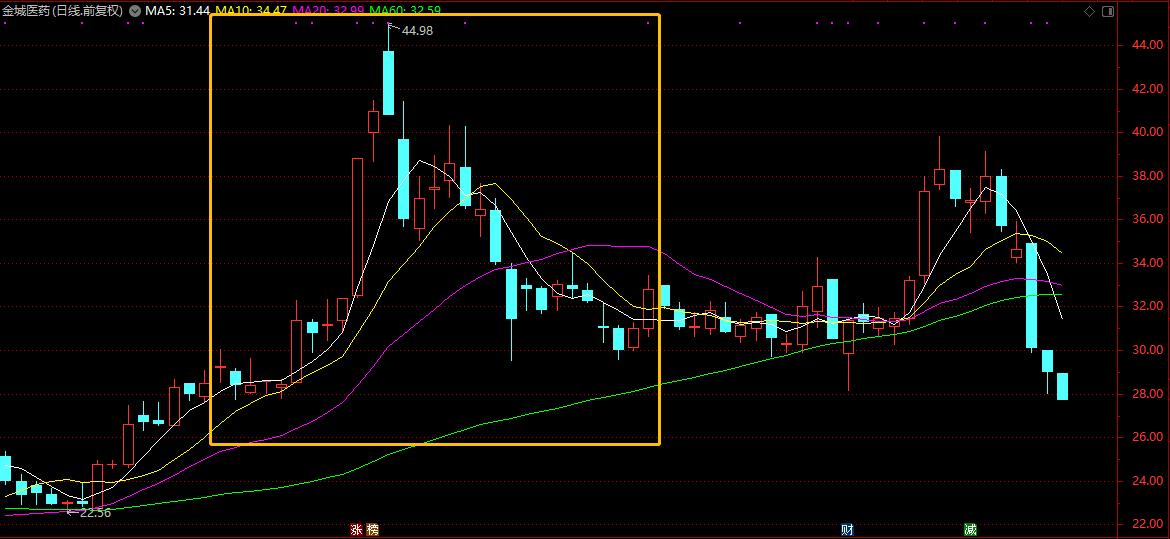Click the 30.00 price axis label
The height and width of the screenshot is (539, 1170).
[x=1146, y=350]
